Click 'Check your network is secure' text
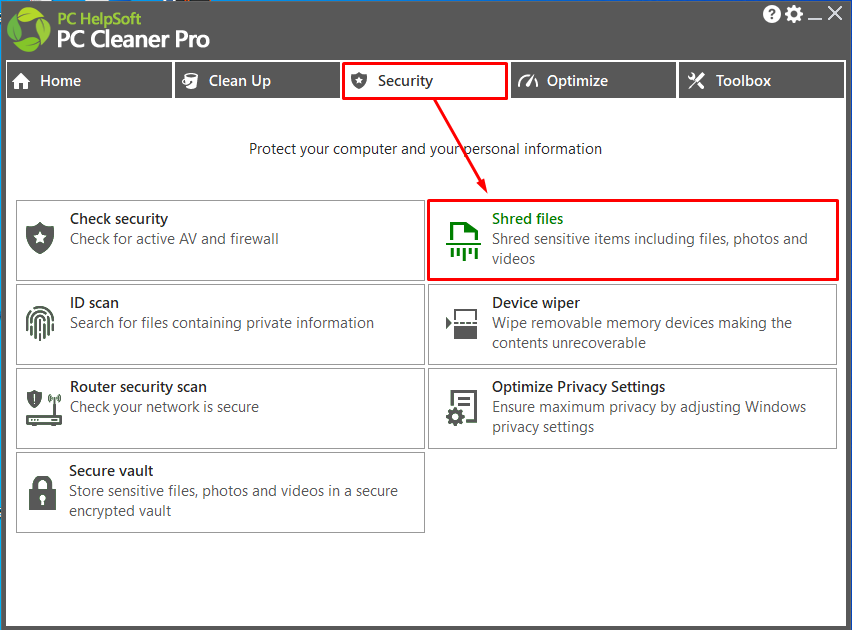 coord(164,407)
